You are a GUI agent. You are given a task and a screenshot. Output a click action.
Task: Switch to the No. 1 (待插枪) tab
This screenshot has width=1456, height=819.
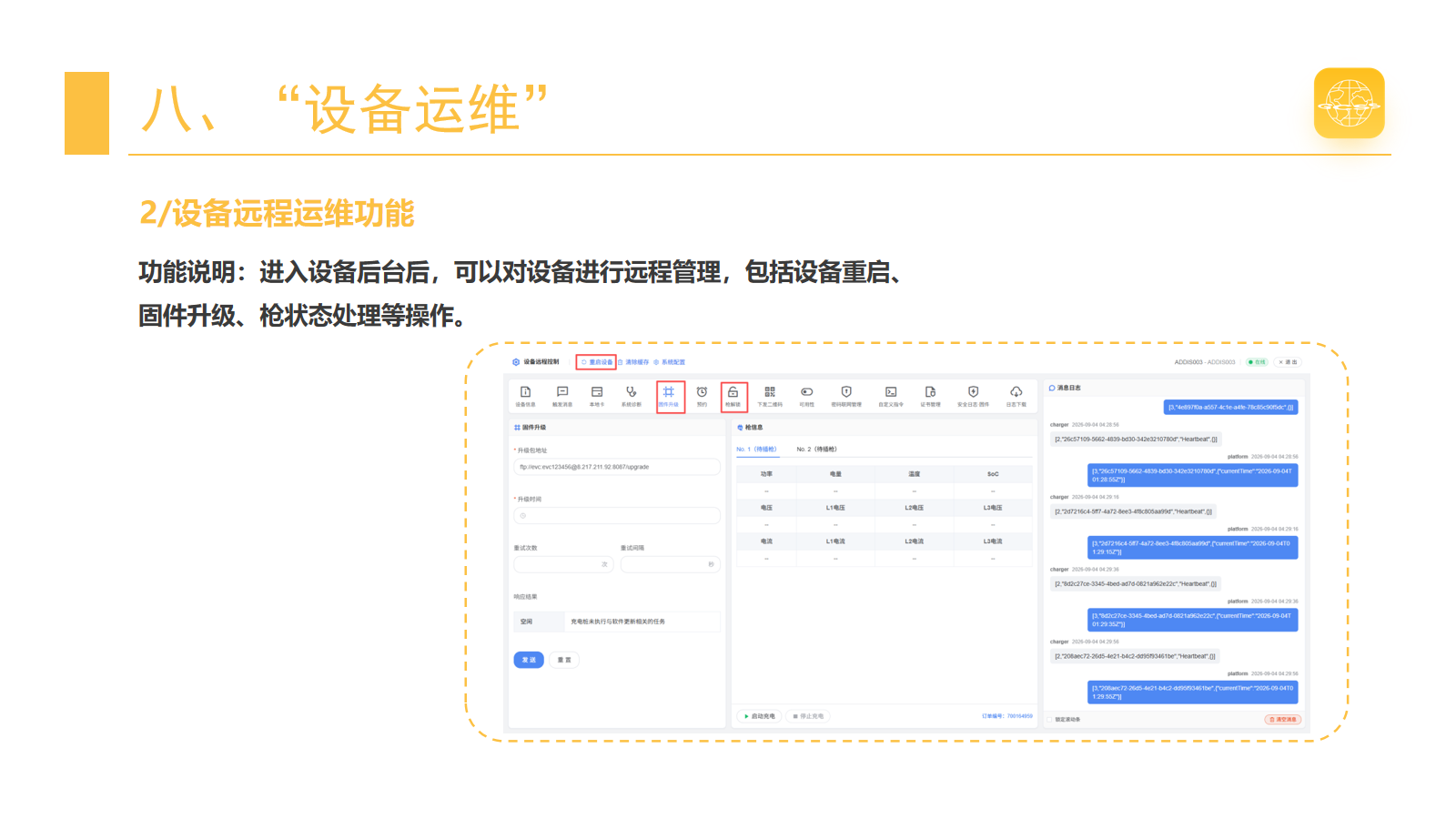pos(757,450)
